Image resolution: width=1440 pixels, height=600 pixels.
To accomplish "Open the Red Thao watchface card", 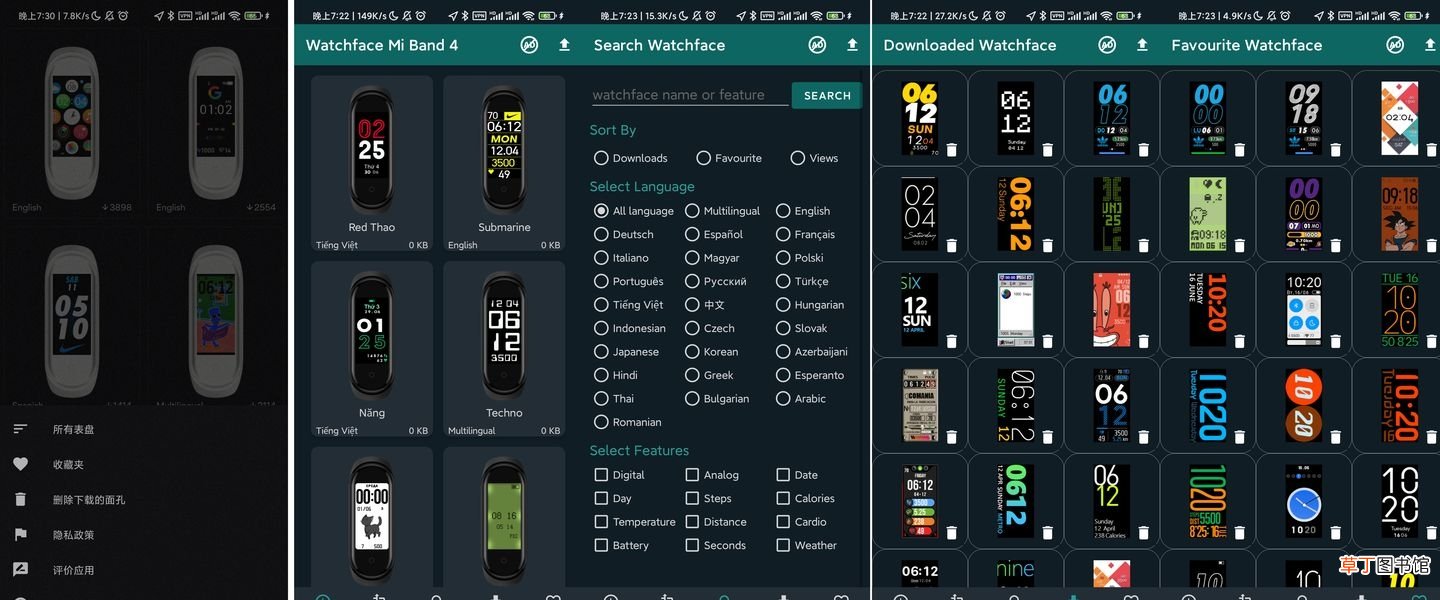I will [372, 164].
